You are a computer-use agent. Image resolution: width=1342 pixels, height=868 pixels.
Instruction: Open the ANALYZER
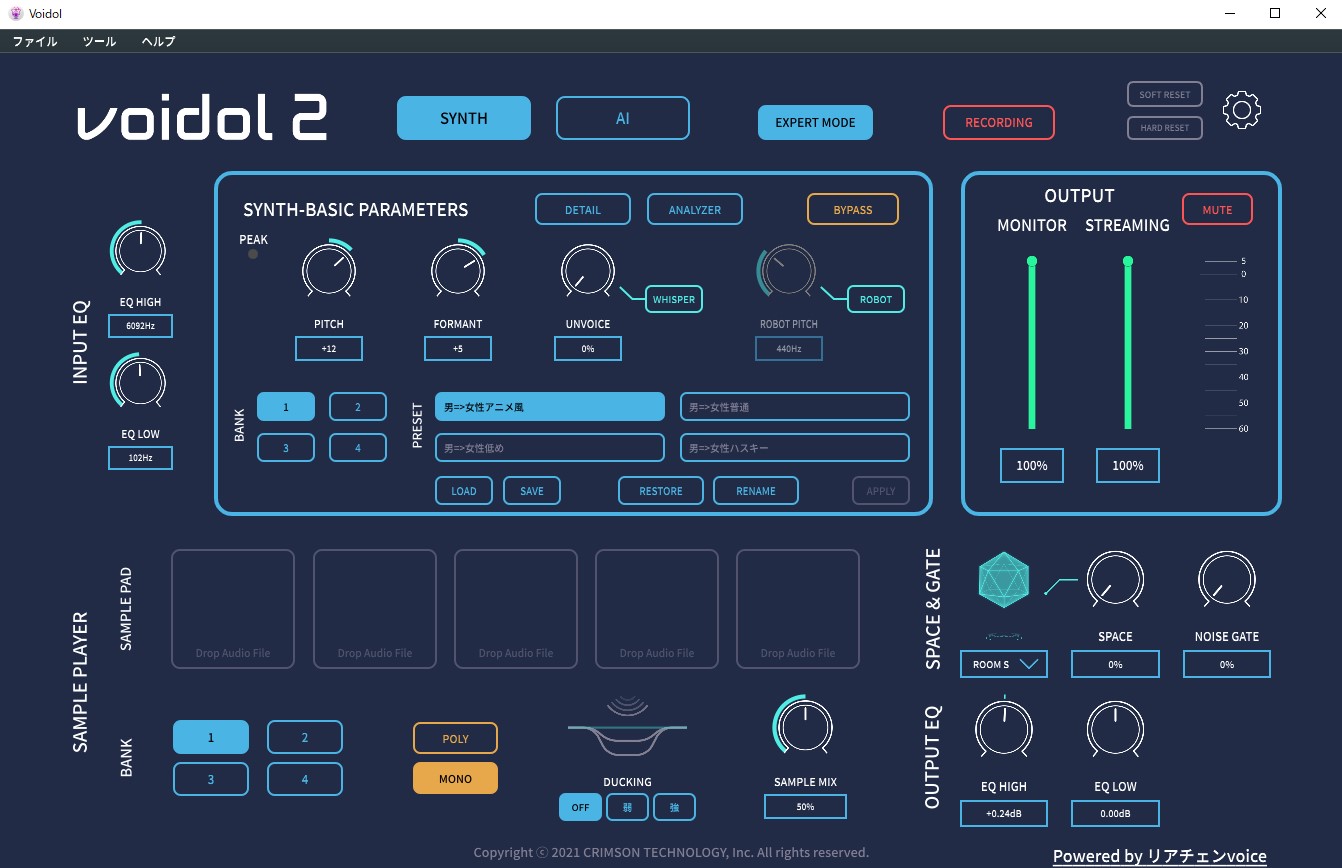pos(695,210)
